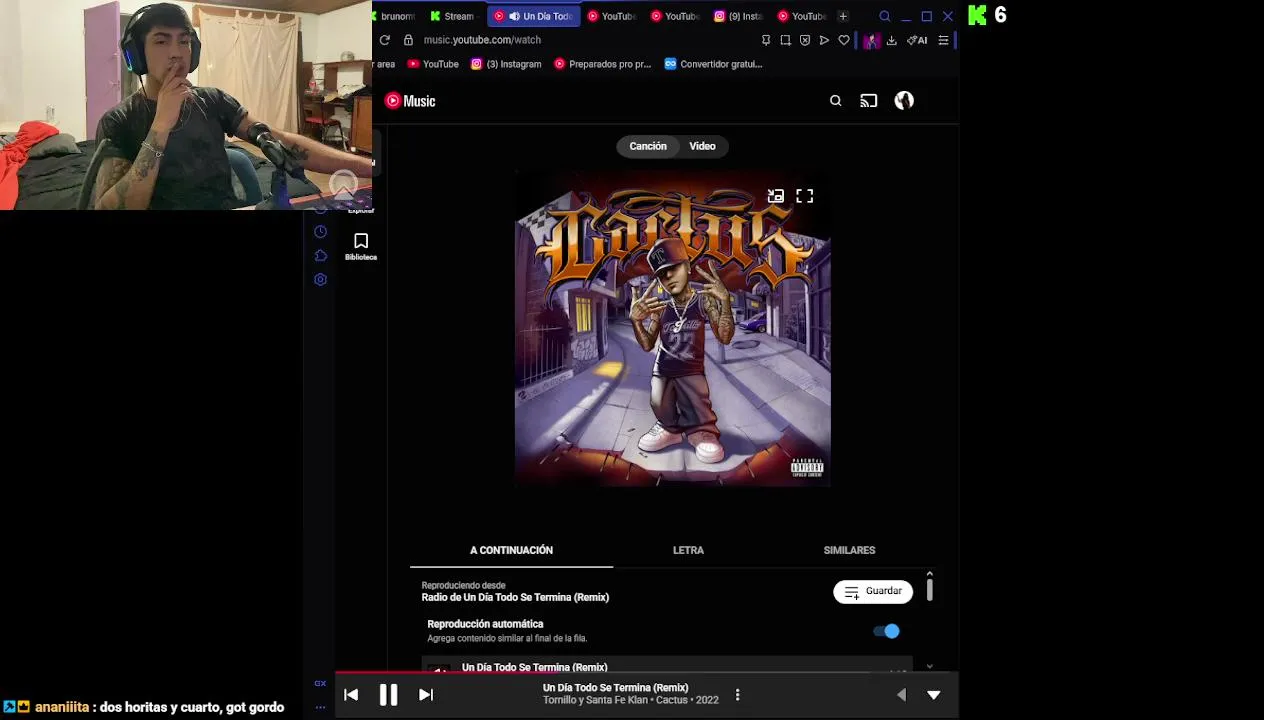Collapse the player page with down arrow
This screenshot has width=1264, height=720.
[x=933, y=695]
